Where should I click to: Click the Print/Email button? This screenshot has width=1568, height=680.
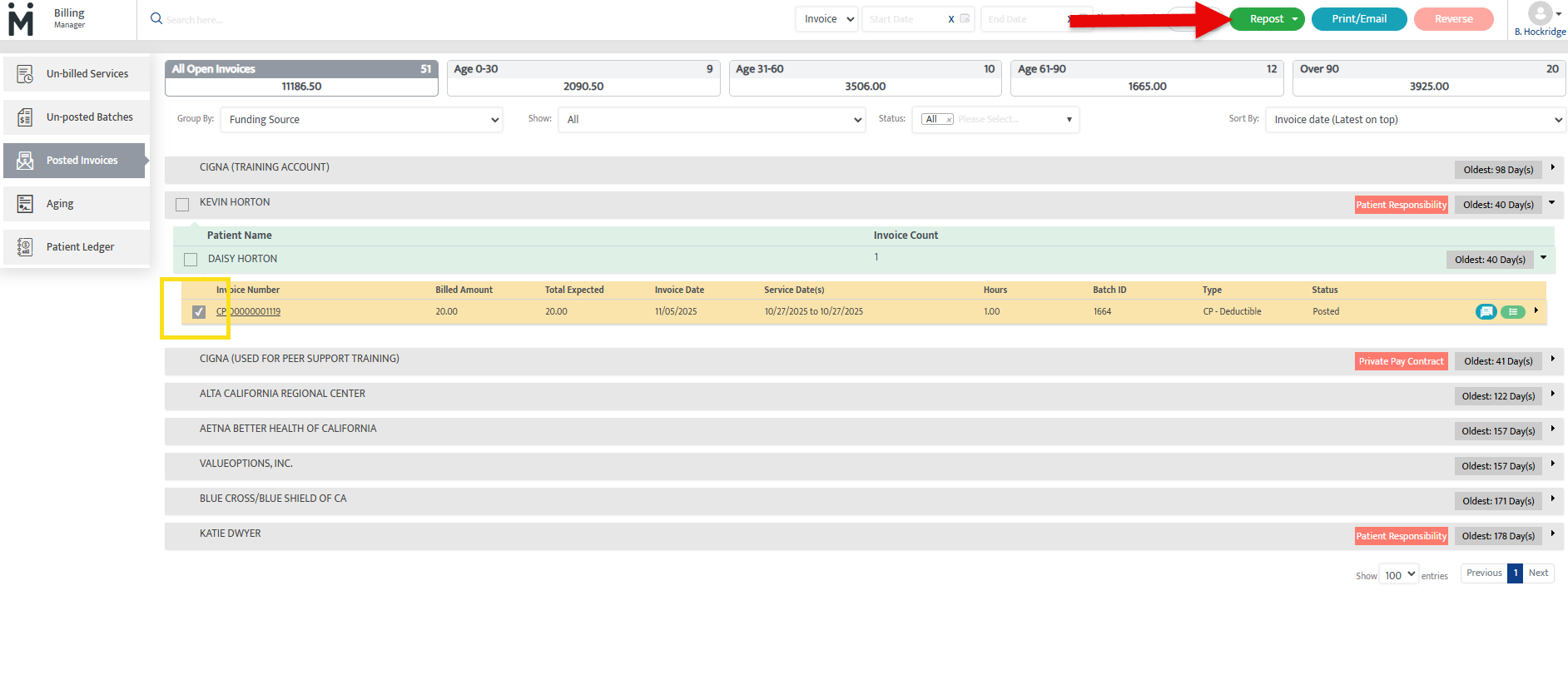tap(1358, 19)
